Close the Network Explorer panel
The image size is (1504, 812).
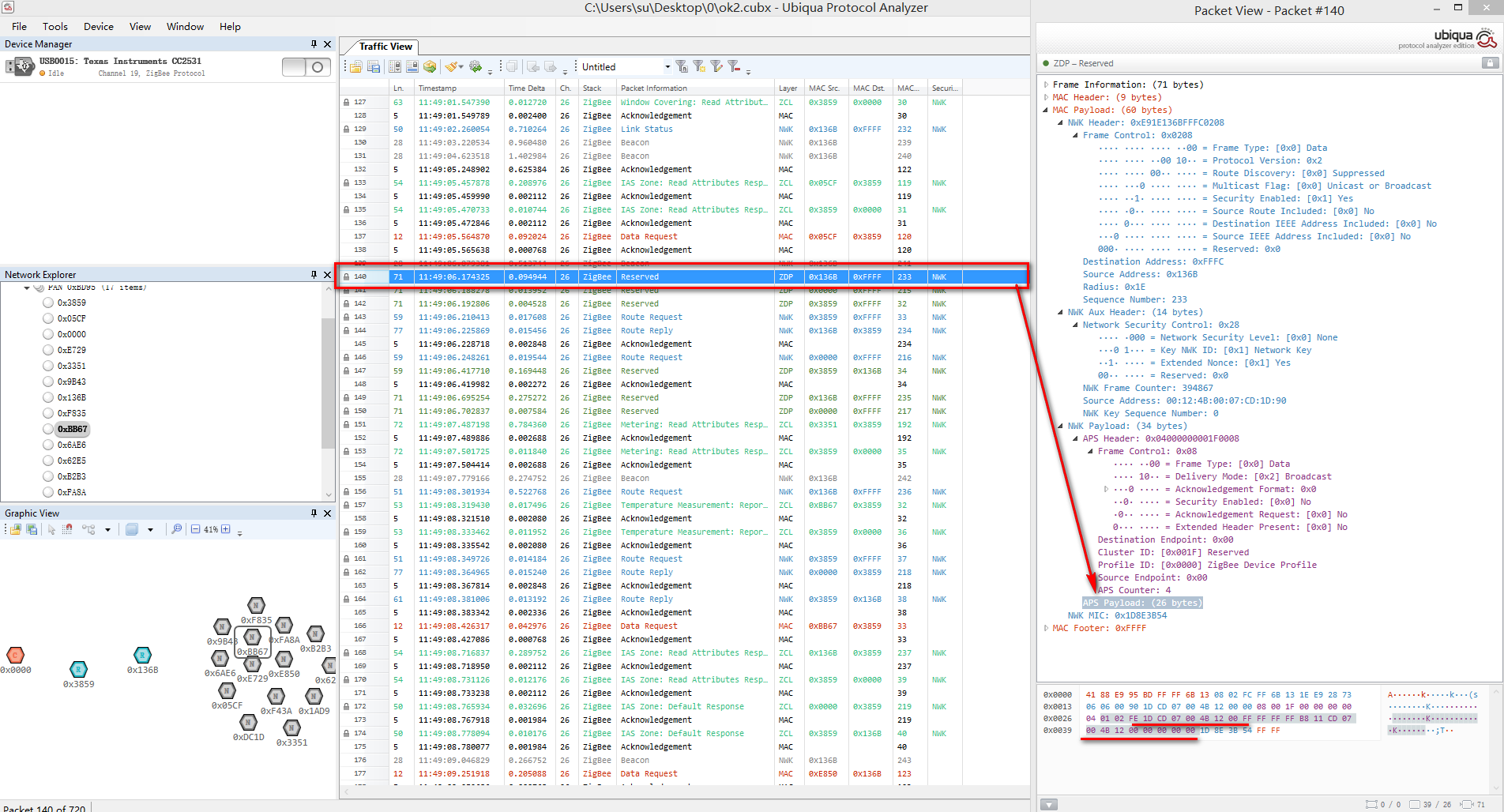[x=328, y=275]
